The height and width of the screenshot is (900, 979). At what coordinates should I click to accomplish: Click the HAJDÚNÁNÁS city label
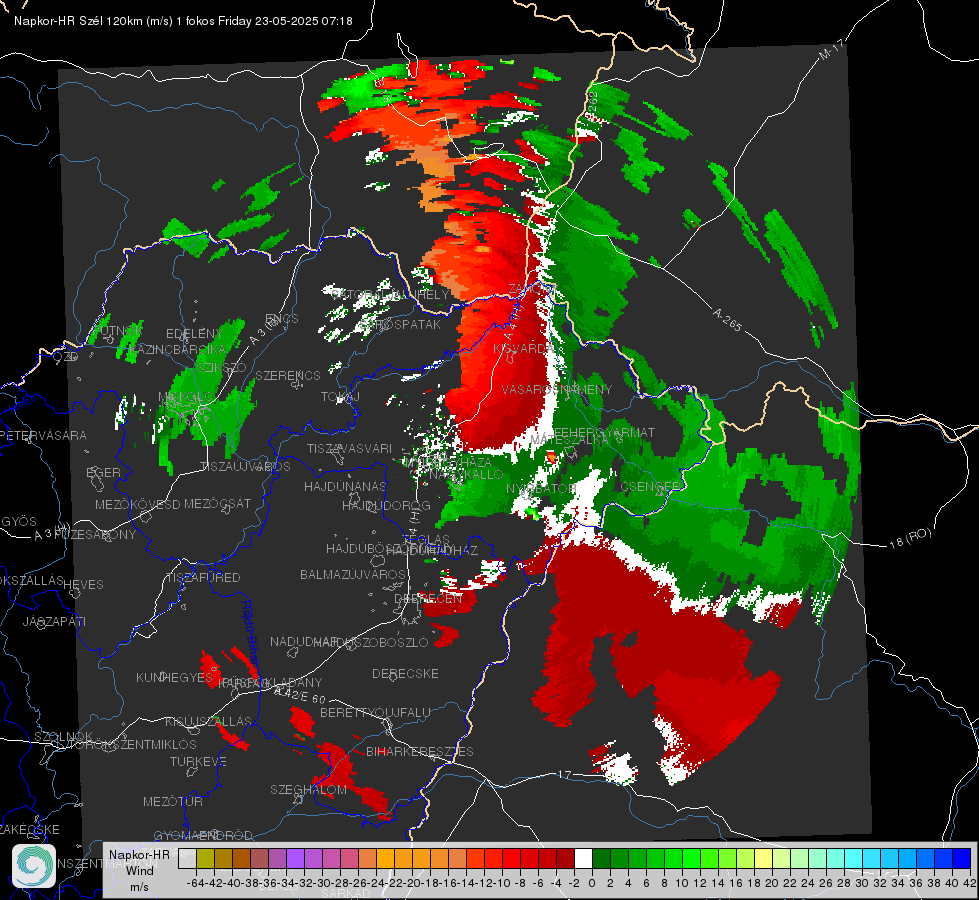[x=345, y=486]
